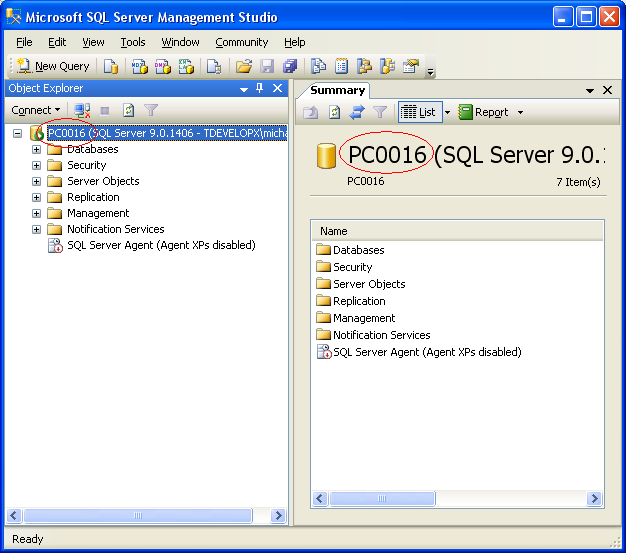This screenshot has width=626, height=553.
Task: Select SQL Server Agent in Summary list
Action: (x=419, y=352)
